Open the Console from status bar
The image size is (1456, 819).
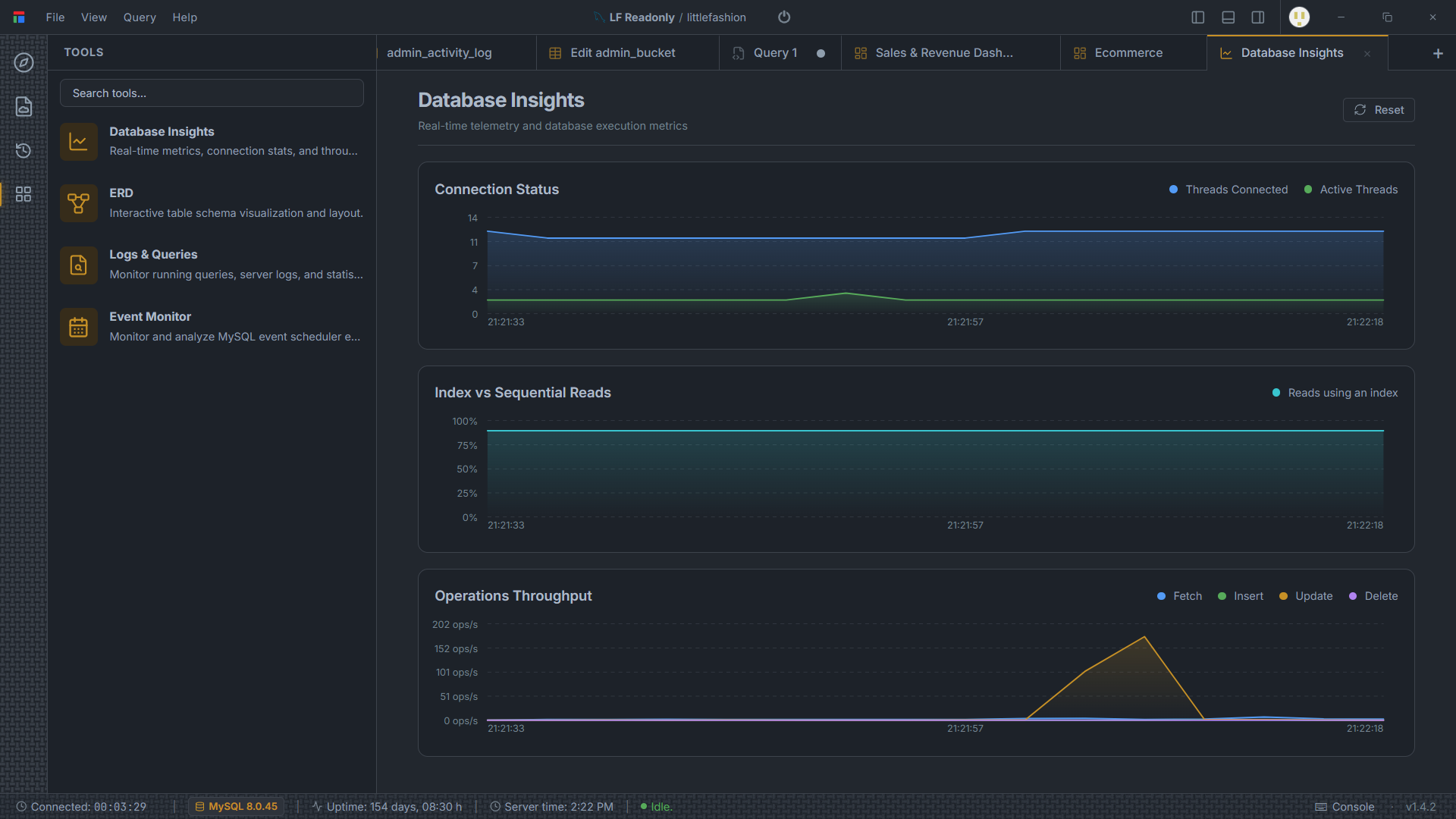(1345, 807)
